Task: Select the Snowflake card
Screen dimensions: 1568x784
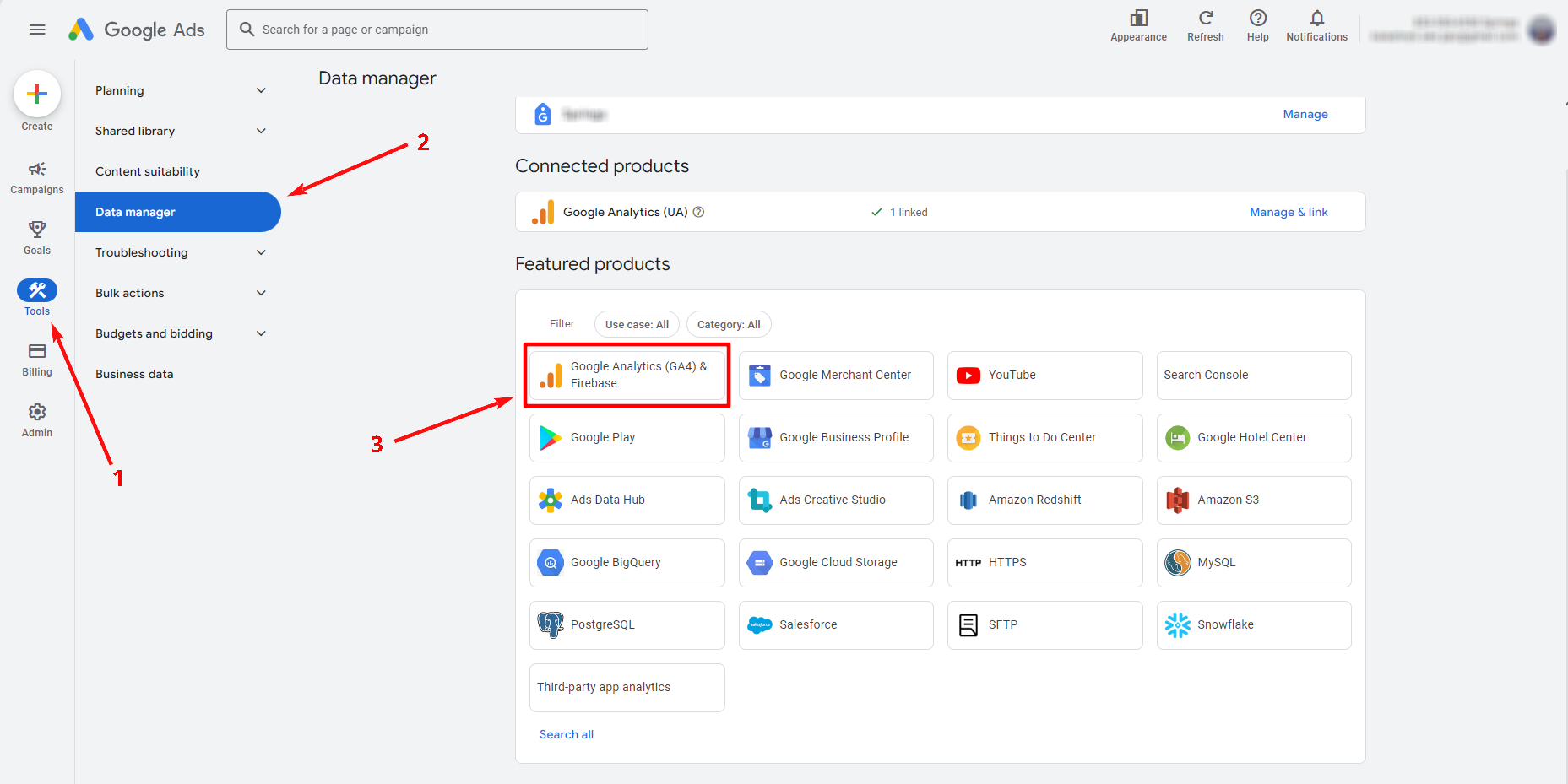Action: [1254, 625]
